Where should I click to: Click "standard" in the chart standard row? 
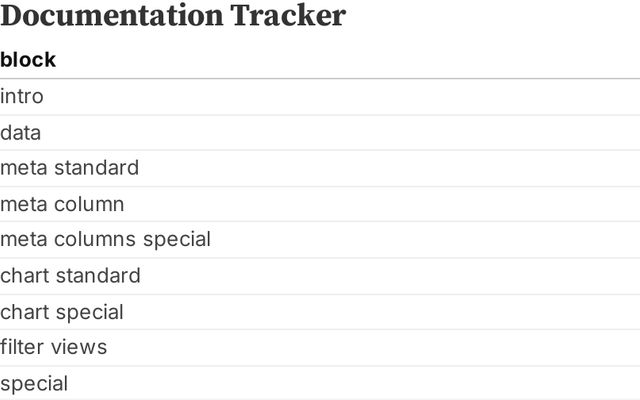[98, 275]
